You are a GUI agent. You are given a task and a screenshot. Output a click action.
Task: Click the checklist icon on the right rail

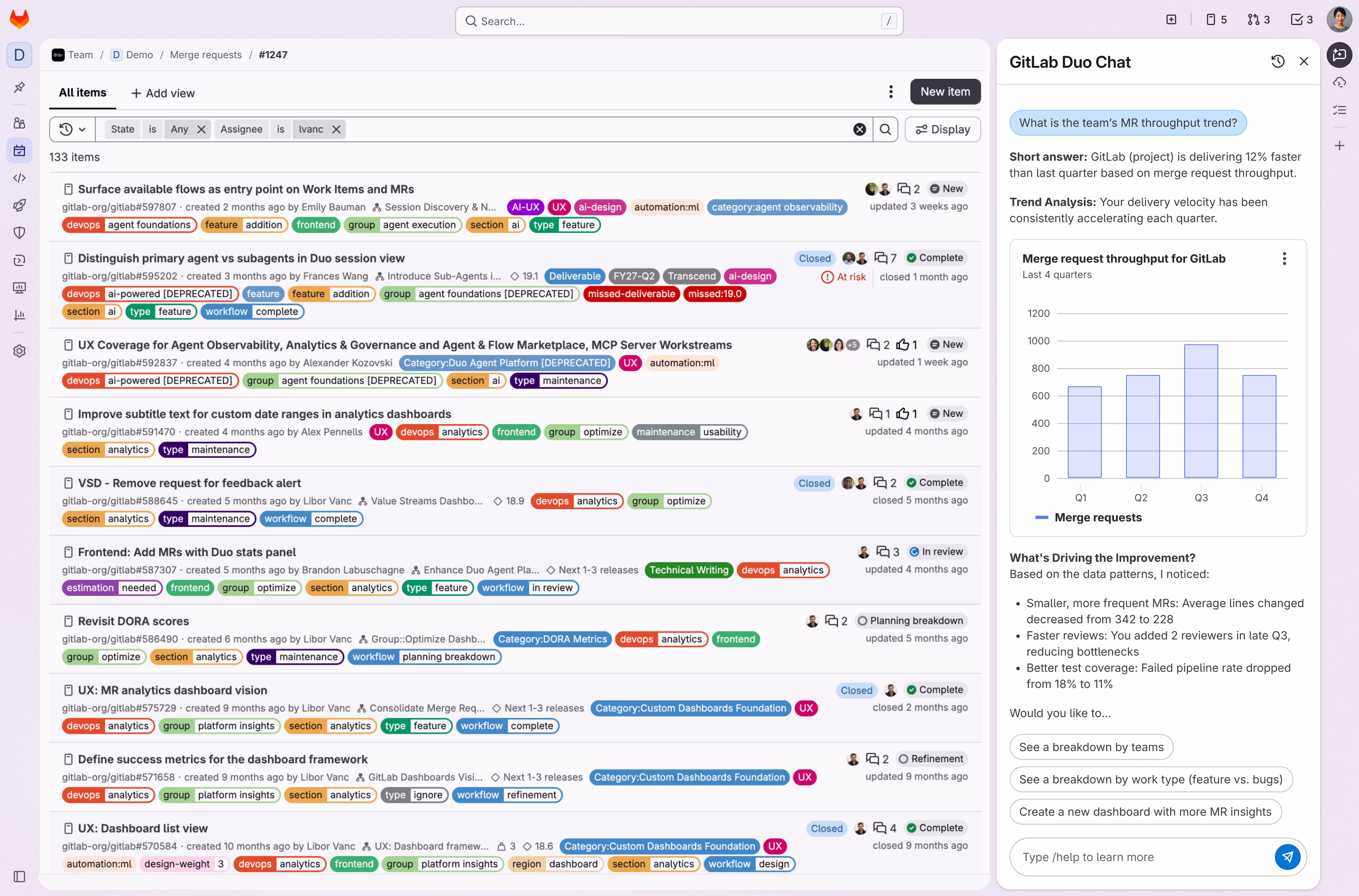pos(1339,110)
